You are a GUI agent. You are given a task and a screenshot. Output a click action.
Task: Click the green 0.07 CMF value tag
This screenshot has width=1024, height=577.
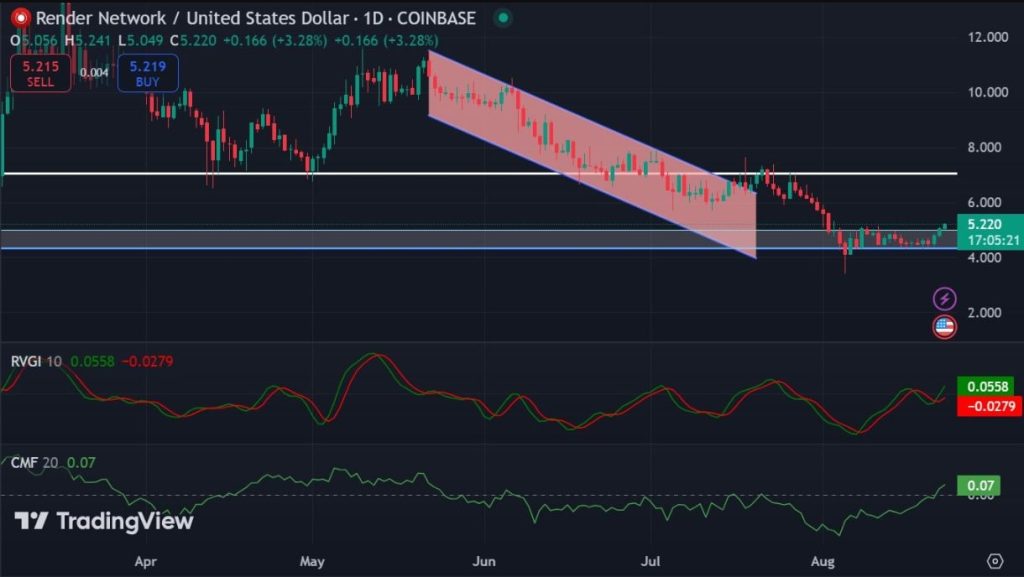coord(978,486)
